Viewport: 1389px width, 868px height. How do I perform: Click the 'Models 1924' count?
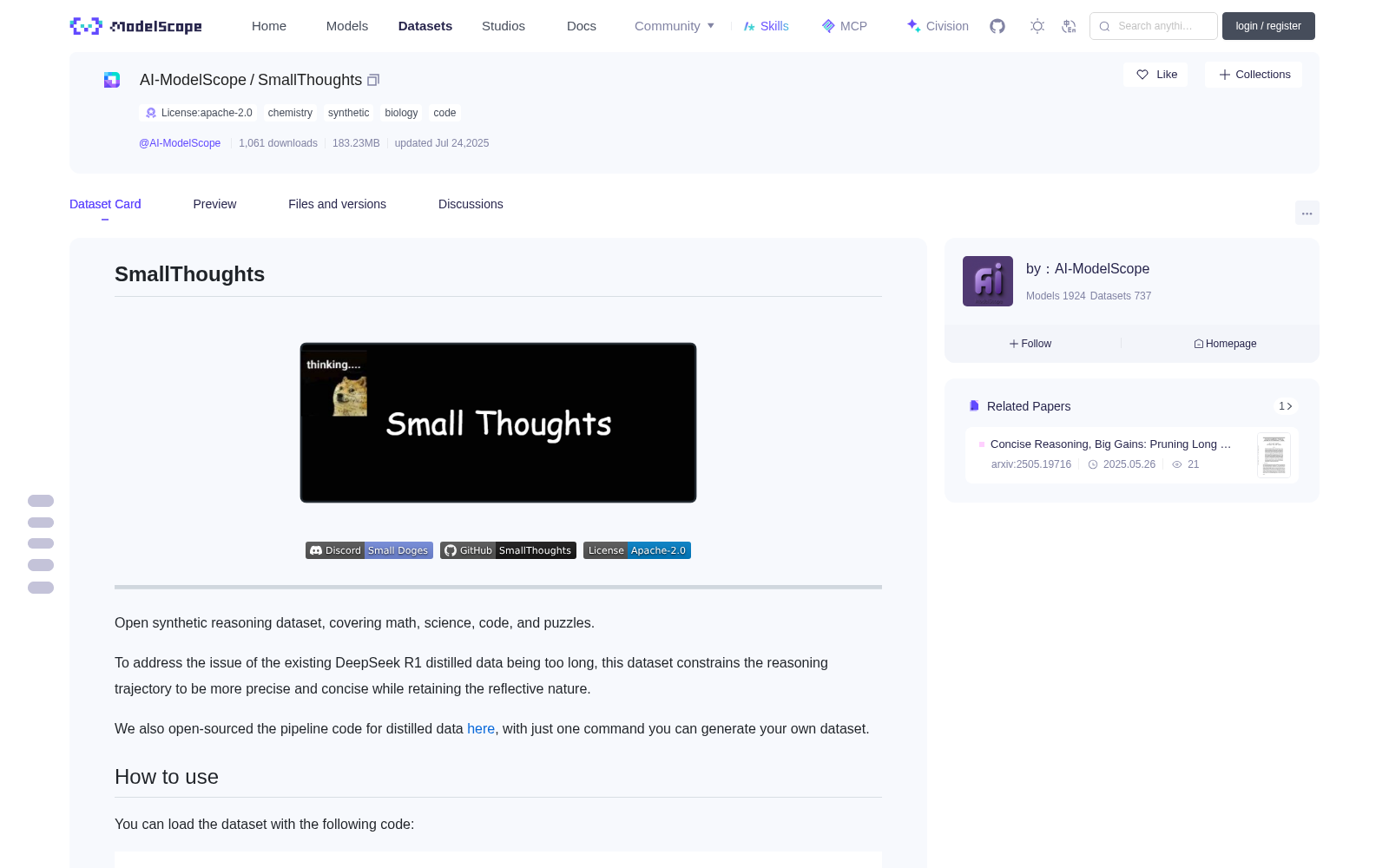click(x=1056, y=296)
